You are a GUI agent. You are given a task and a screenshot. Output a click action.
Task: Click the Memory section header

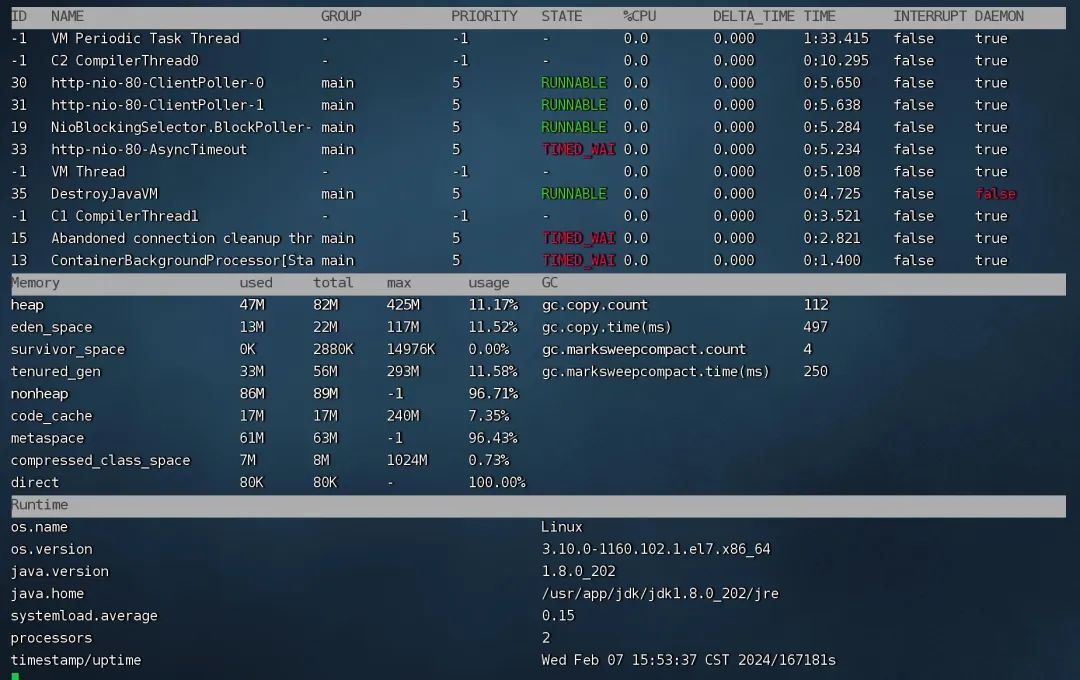click(x=35, y=283)
